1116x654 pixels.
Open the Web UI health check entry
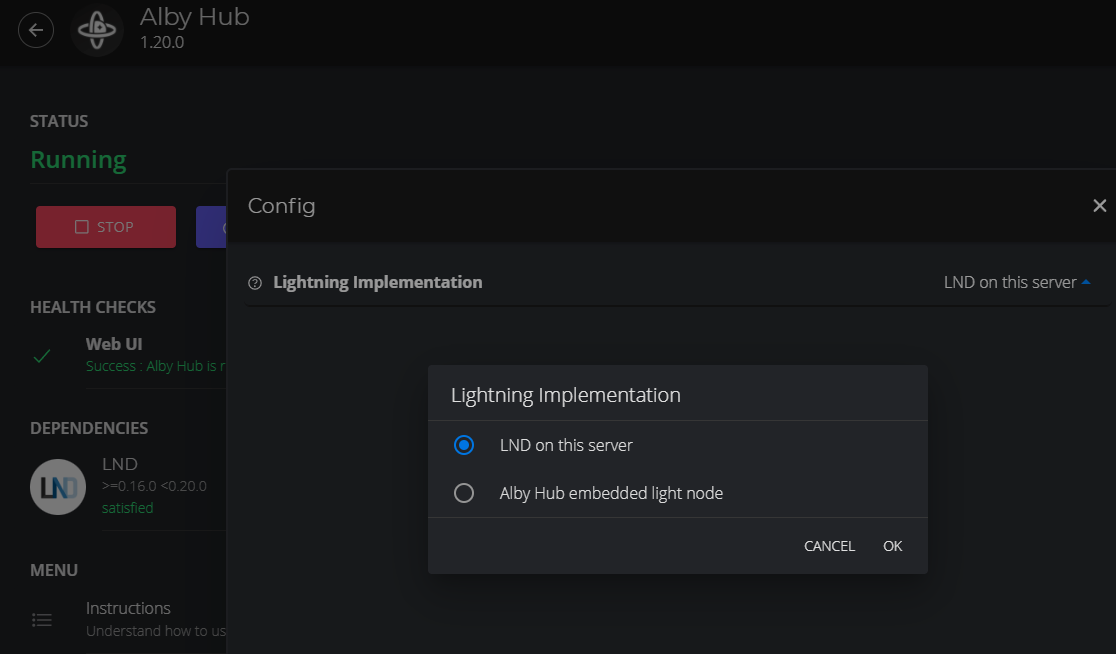pyautogui.click(x=114, y=344)
